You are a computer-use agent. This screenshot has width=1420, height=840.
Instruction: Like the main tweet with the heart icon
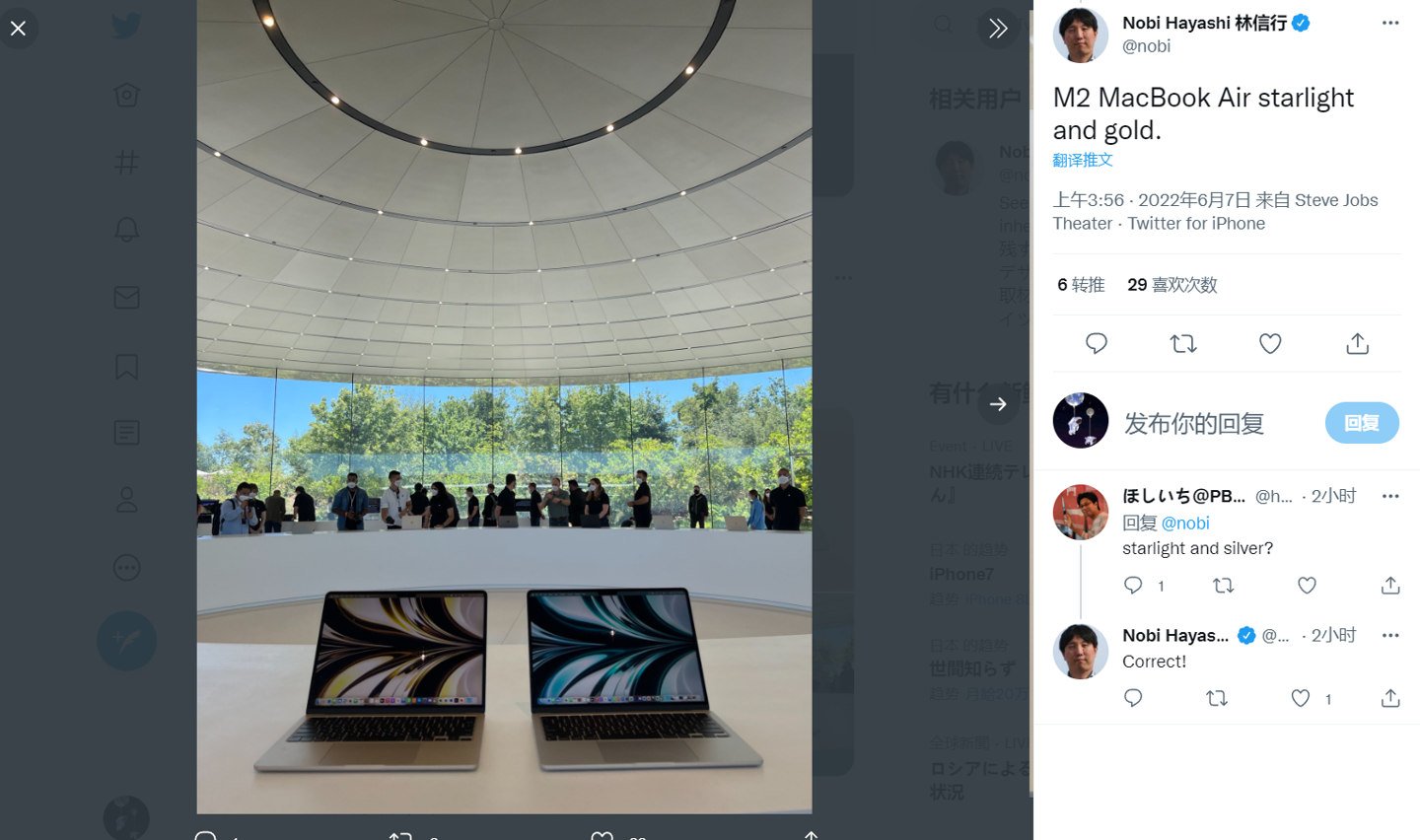1270,343
